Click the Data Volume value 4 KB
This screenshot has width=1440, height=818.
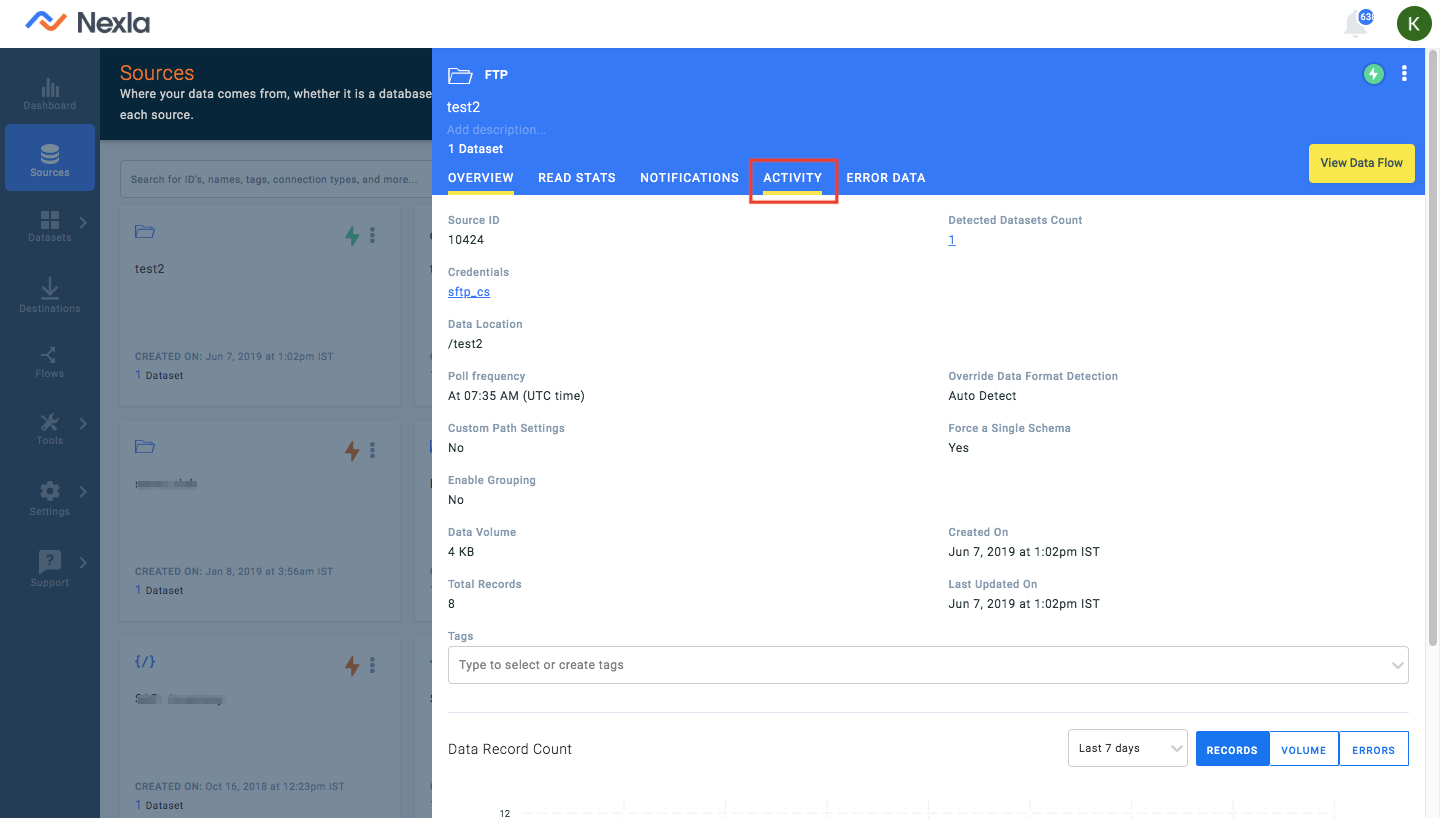coord(461,552)
